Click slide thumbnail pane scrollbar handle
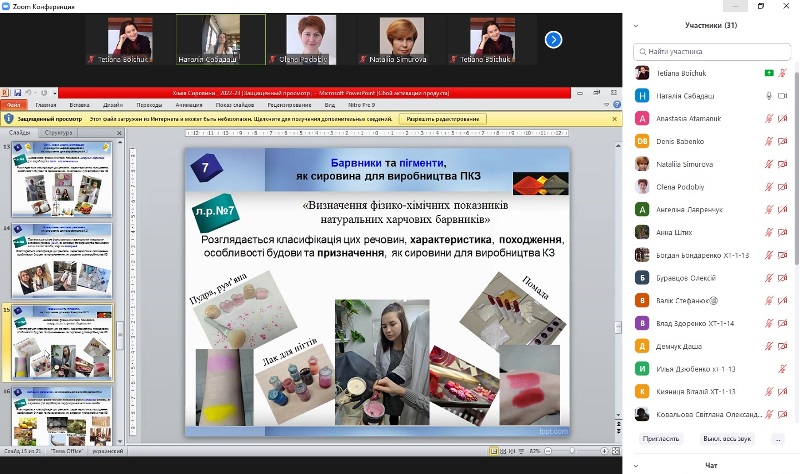 [120, 336]
